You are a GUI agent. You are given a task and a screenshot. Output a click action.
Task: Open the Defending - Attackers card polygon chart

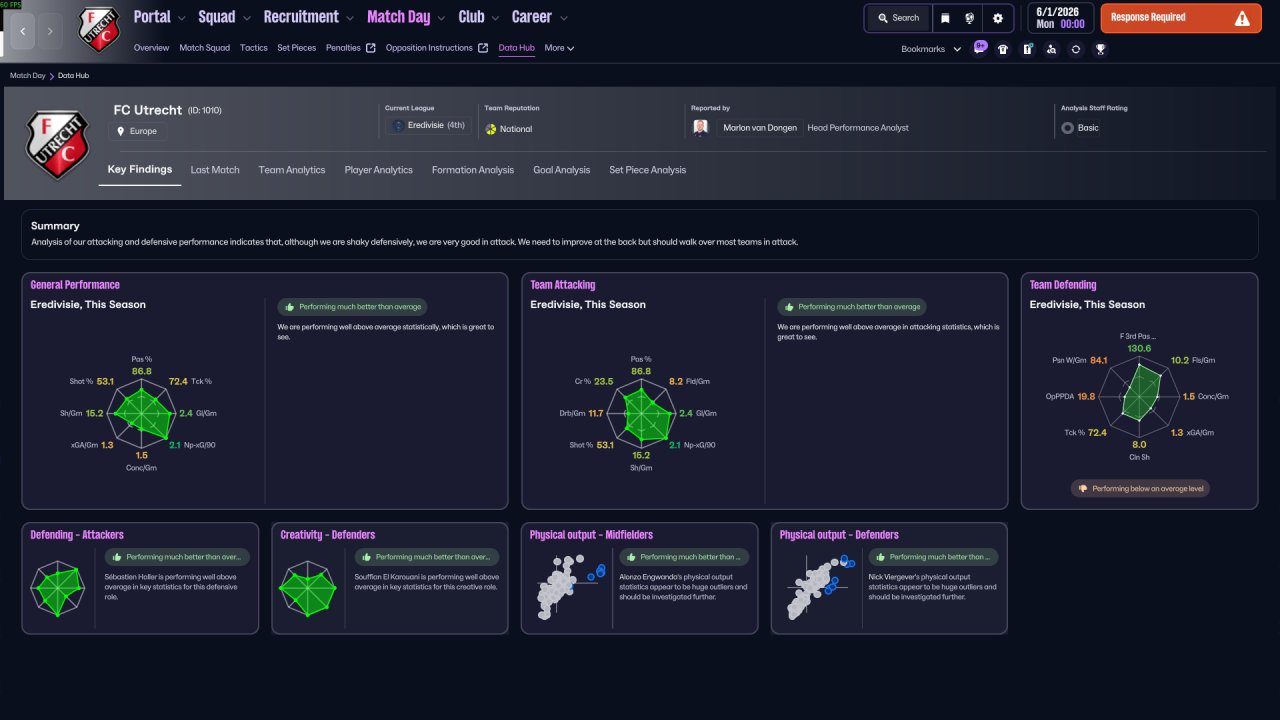coord(59,588)
